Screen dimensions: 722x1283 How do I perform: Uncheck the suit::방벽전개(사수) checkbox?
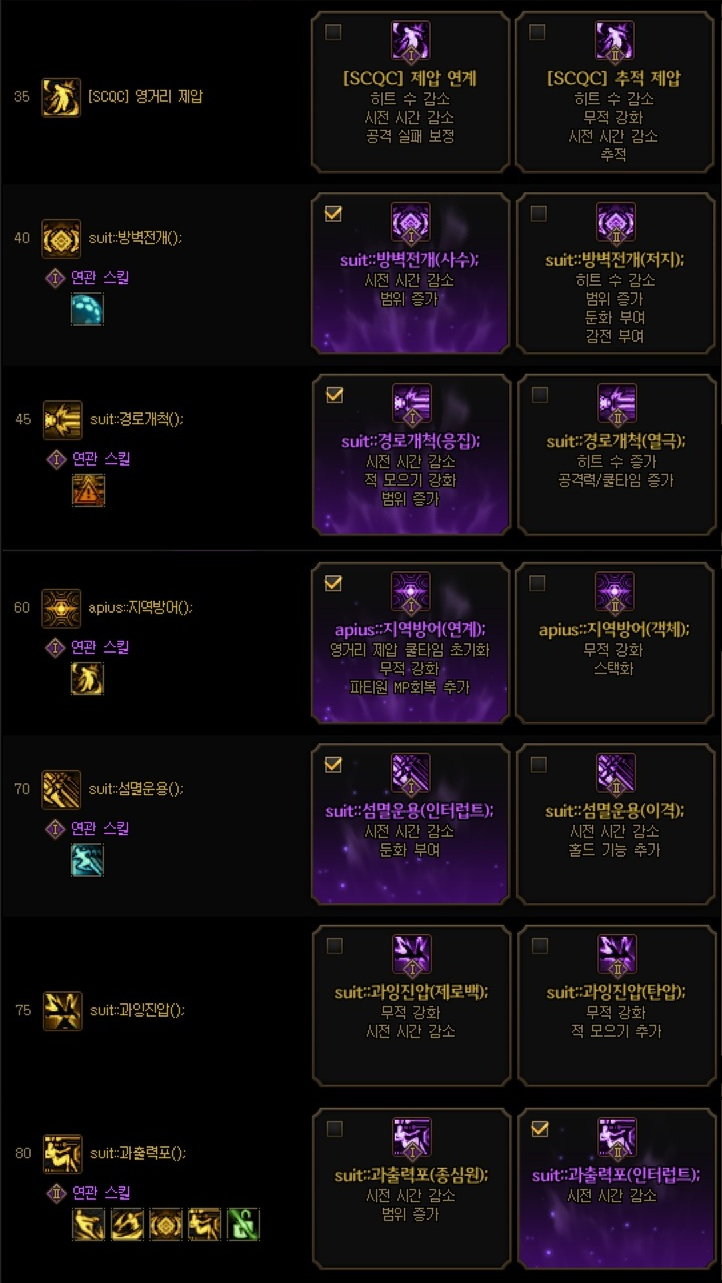click(333, 213)
